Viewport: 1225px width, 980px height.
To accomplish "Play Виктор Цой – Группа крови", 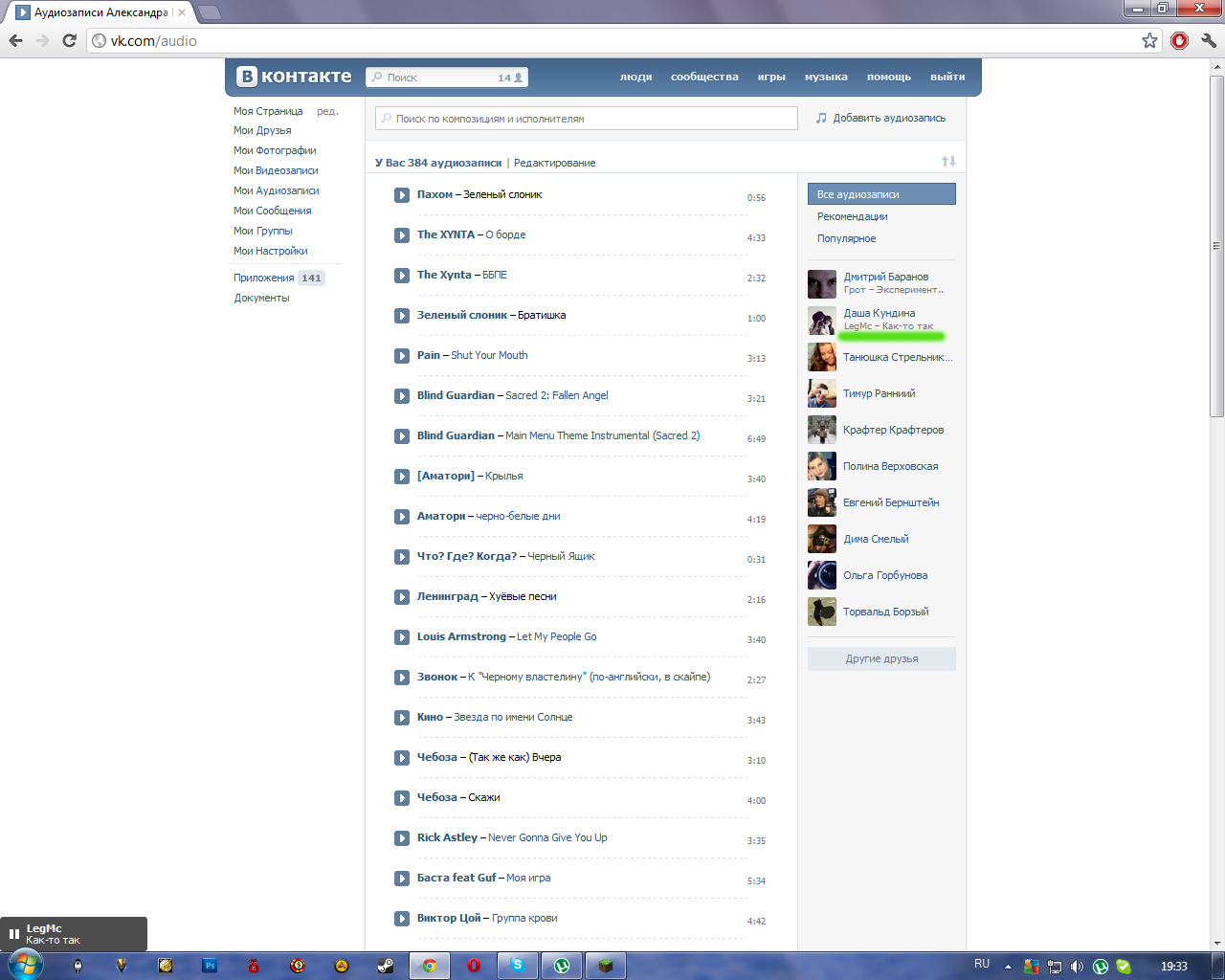I will 402,919.
